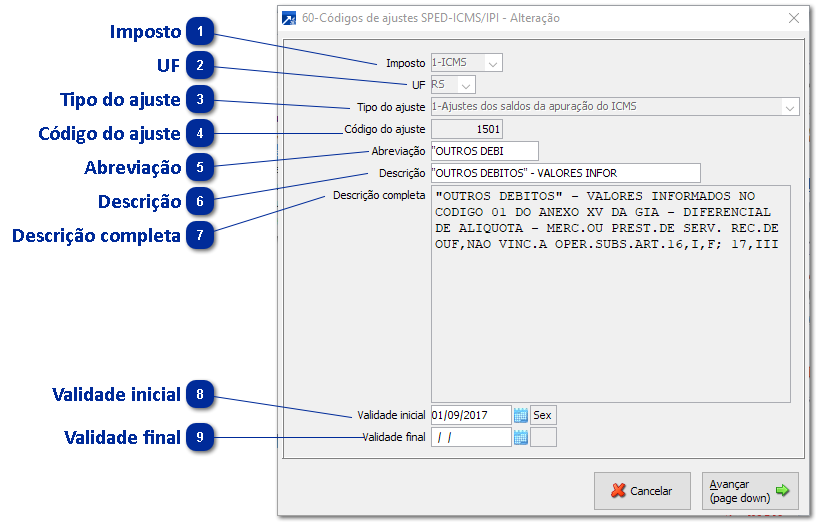Close the Códigos de ajustes SPED window

[794, 18]
